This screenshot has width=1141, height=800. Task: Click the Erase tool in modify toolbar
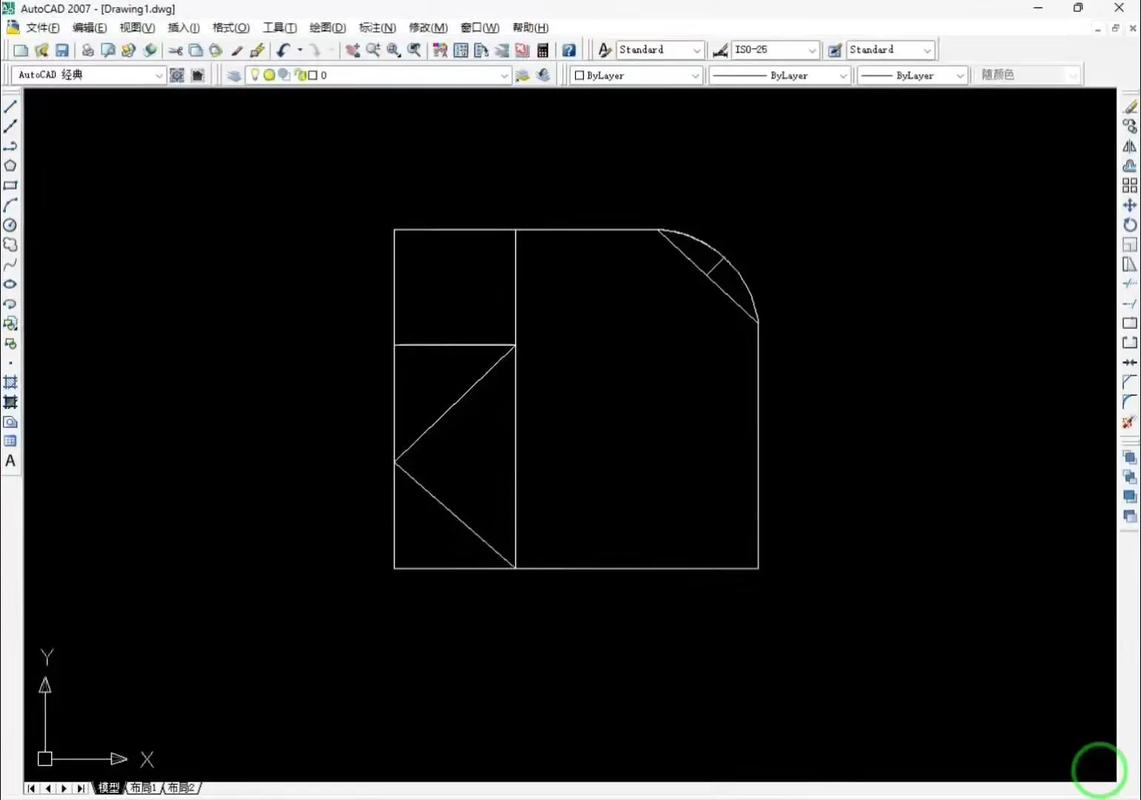[1130, 107]
